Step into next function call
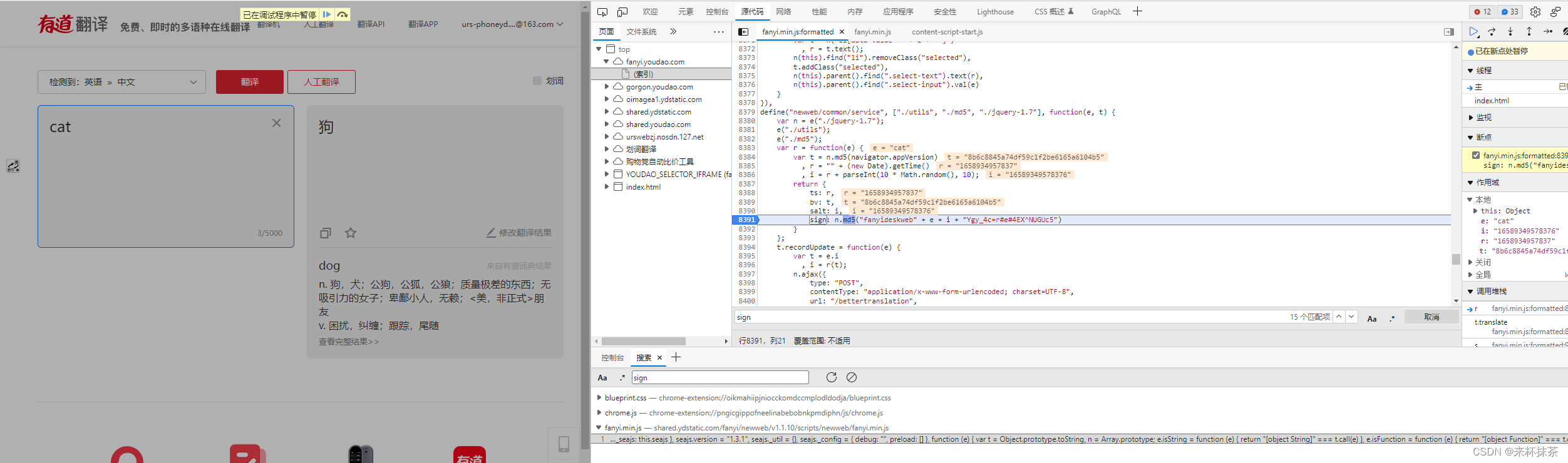The image size is (1568, 463). coord(1510,31)
